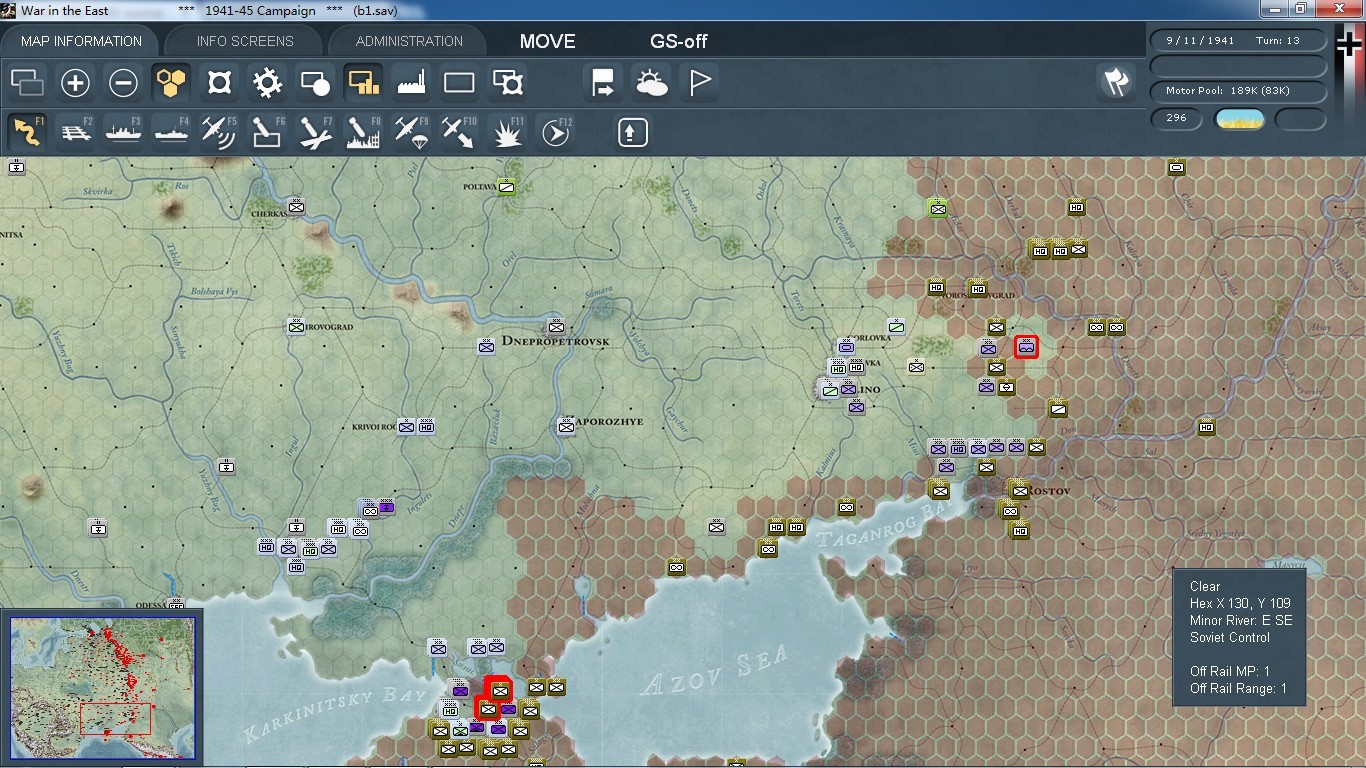
Task: Select F11 explosion mode icon
Action: coord(507,132)
